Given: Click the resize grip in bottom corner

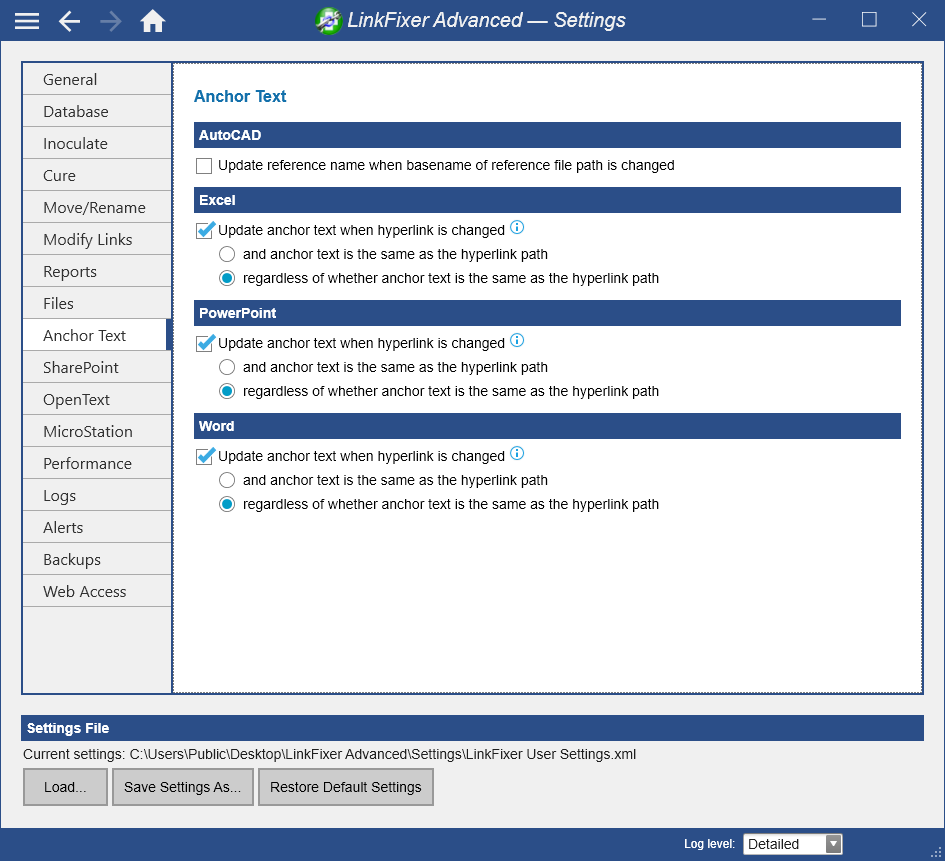Looking at the screenshot, I should click(x=937, y=853).
